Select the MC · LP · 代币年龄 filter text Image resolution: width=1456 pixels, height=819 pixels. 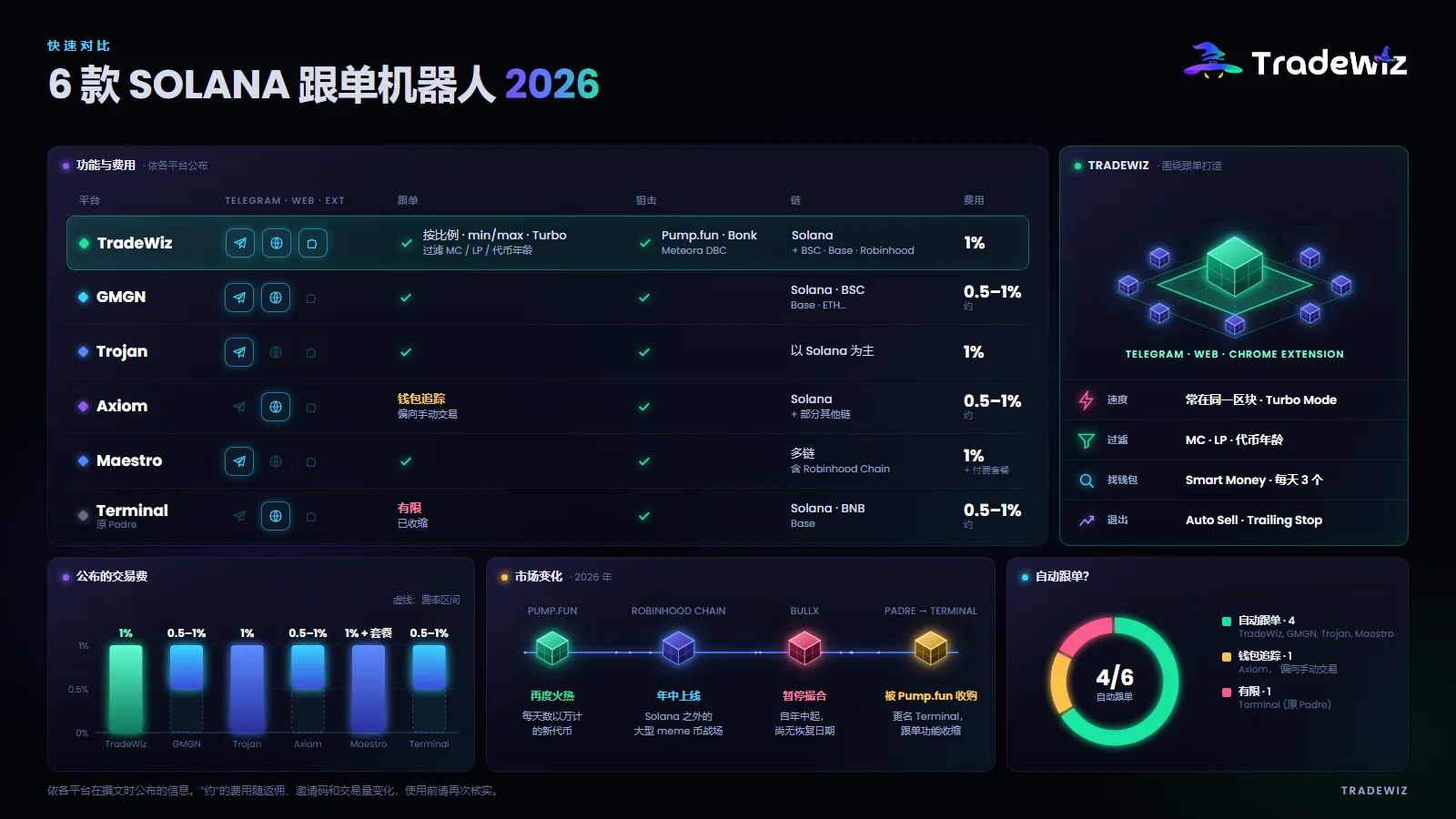(1234, 440)
